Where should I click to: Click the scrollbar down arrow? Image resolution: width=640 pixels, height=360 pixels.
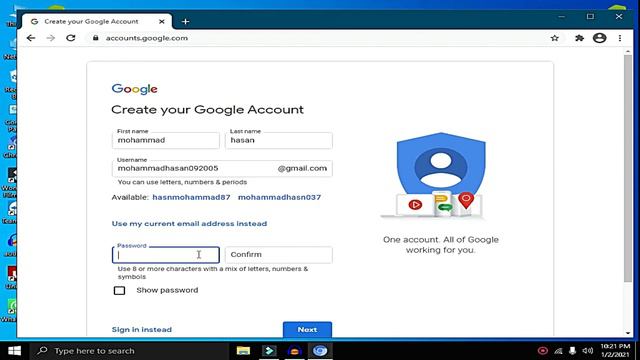(x=628, y=333)
